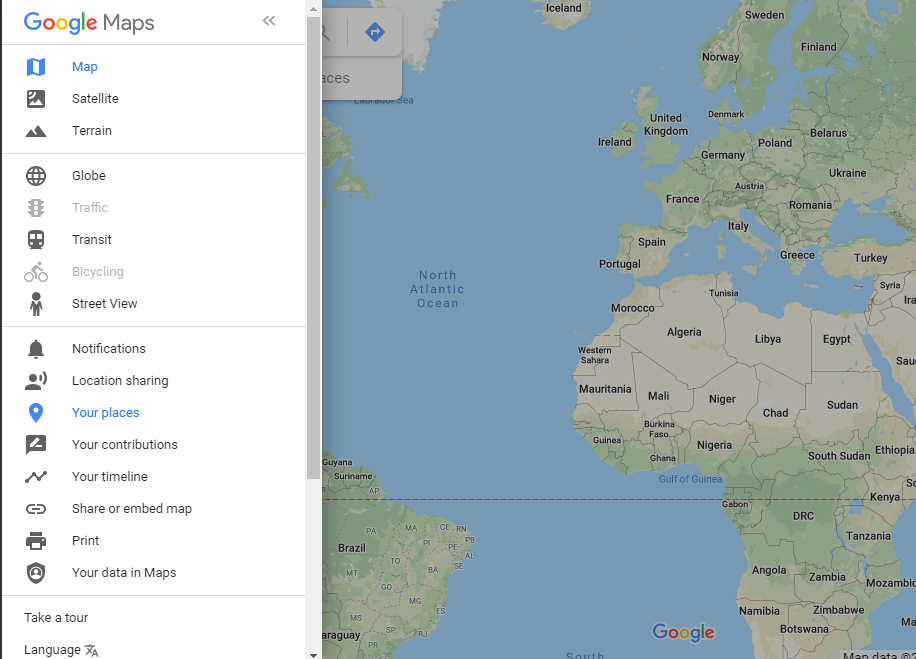Select Print option

coord(85,541)
